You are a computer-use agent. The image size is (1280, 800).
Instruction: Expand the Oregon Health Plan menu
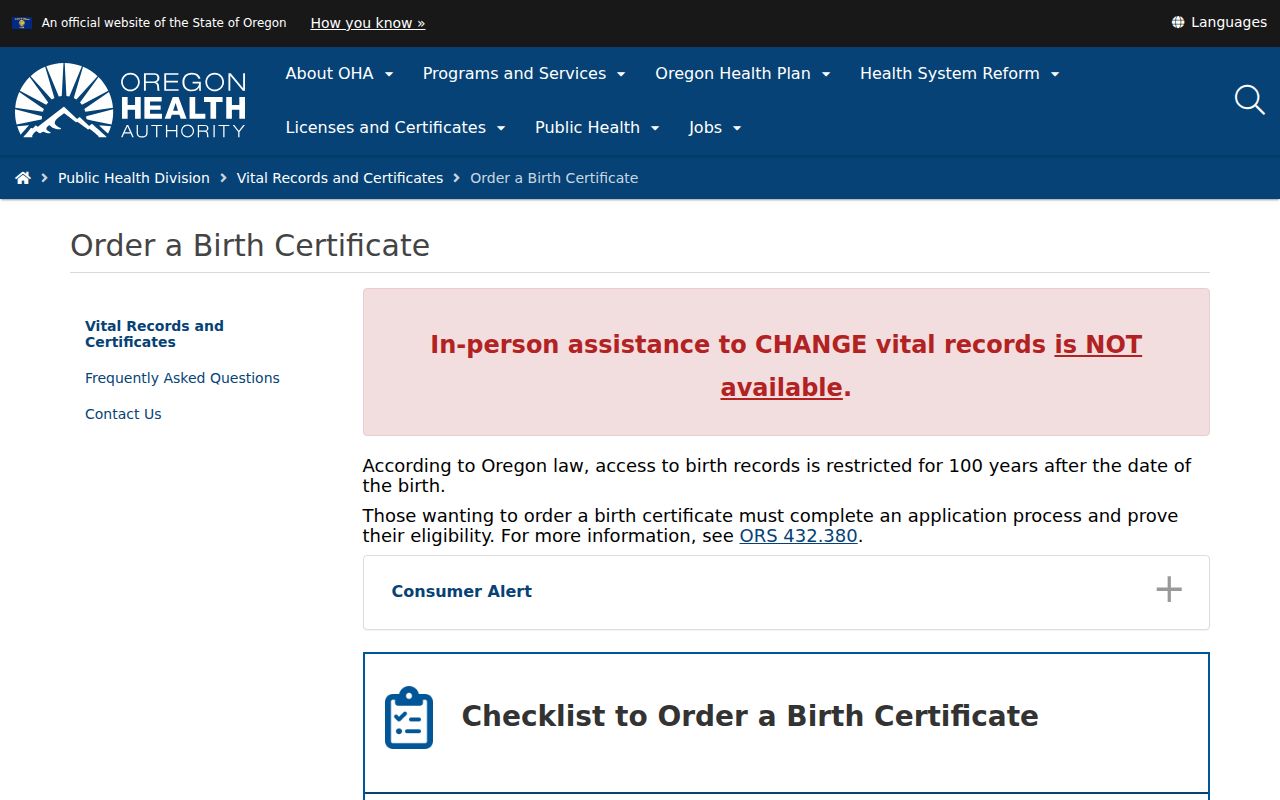click(743, 73)
